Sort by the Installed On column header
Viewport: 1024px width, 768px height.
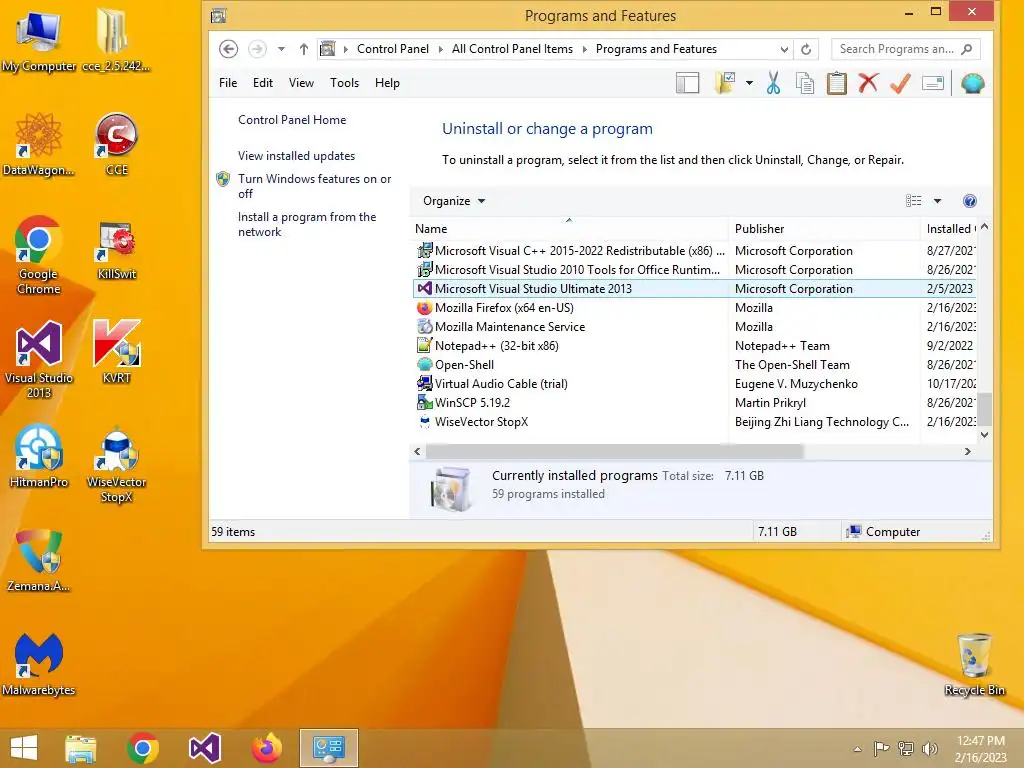(x=949, y=229)
